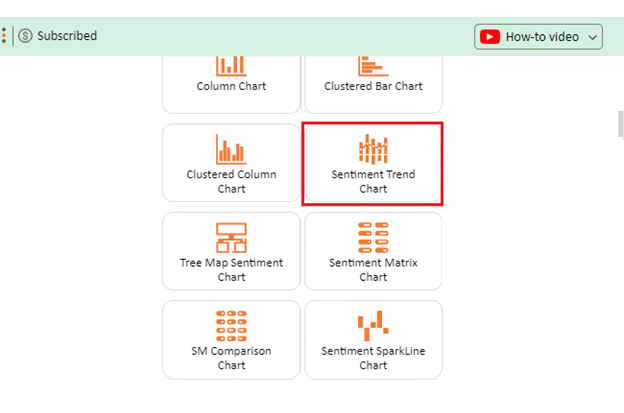Choose the Clustered Column Chart icon
Image resolution: width=624 pixels, height=413 pixels.
coord(231,149)
